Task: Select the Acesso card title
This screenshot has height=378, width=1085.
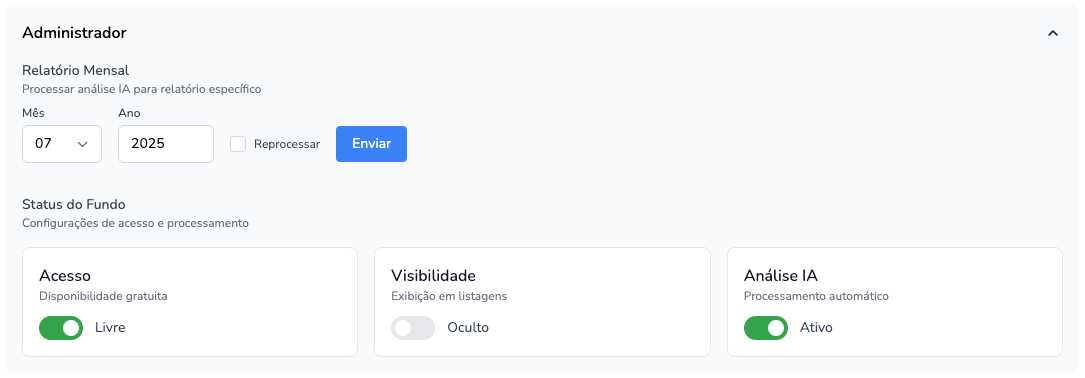Action: (65, 276)
